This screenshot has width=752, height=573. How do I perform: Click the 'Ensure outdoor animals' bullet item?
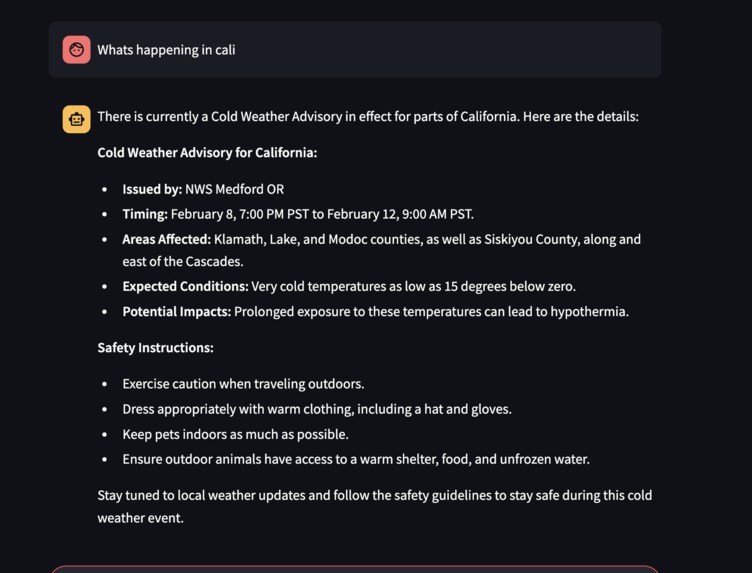356,459
